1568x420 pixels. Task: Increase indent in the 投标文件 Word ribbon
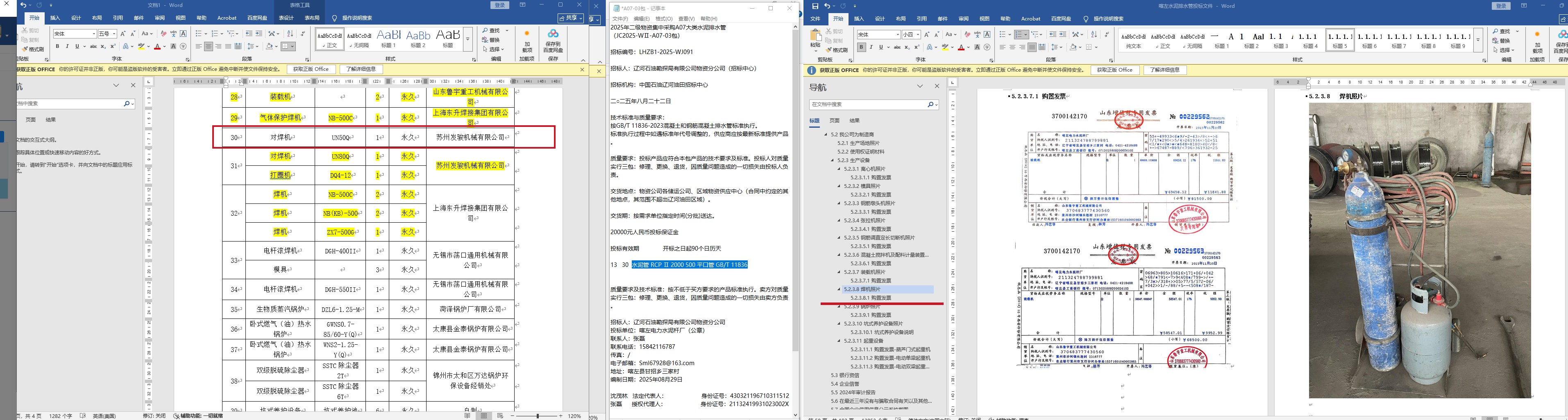tap(1063, 35)
